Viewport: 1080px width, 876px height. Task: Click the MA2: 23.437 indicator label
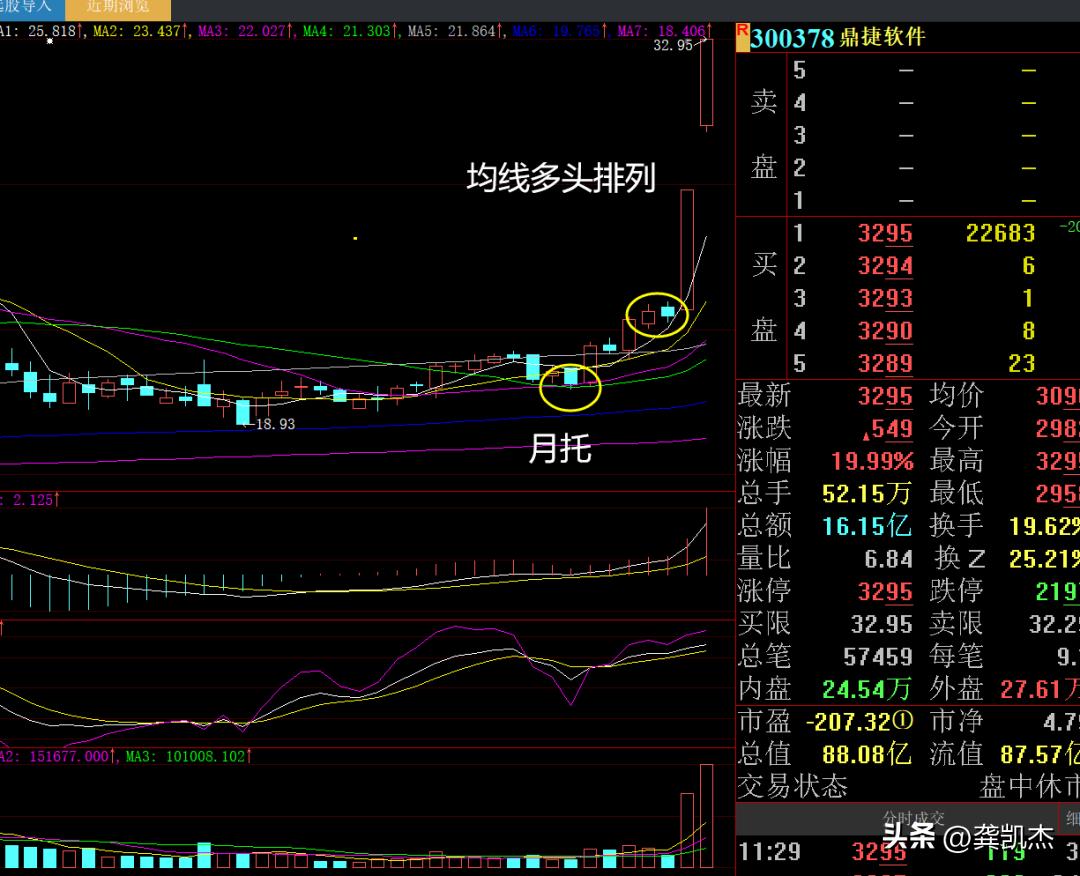click(x=140, y=31)
